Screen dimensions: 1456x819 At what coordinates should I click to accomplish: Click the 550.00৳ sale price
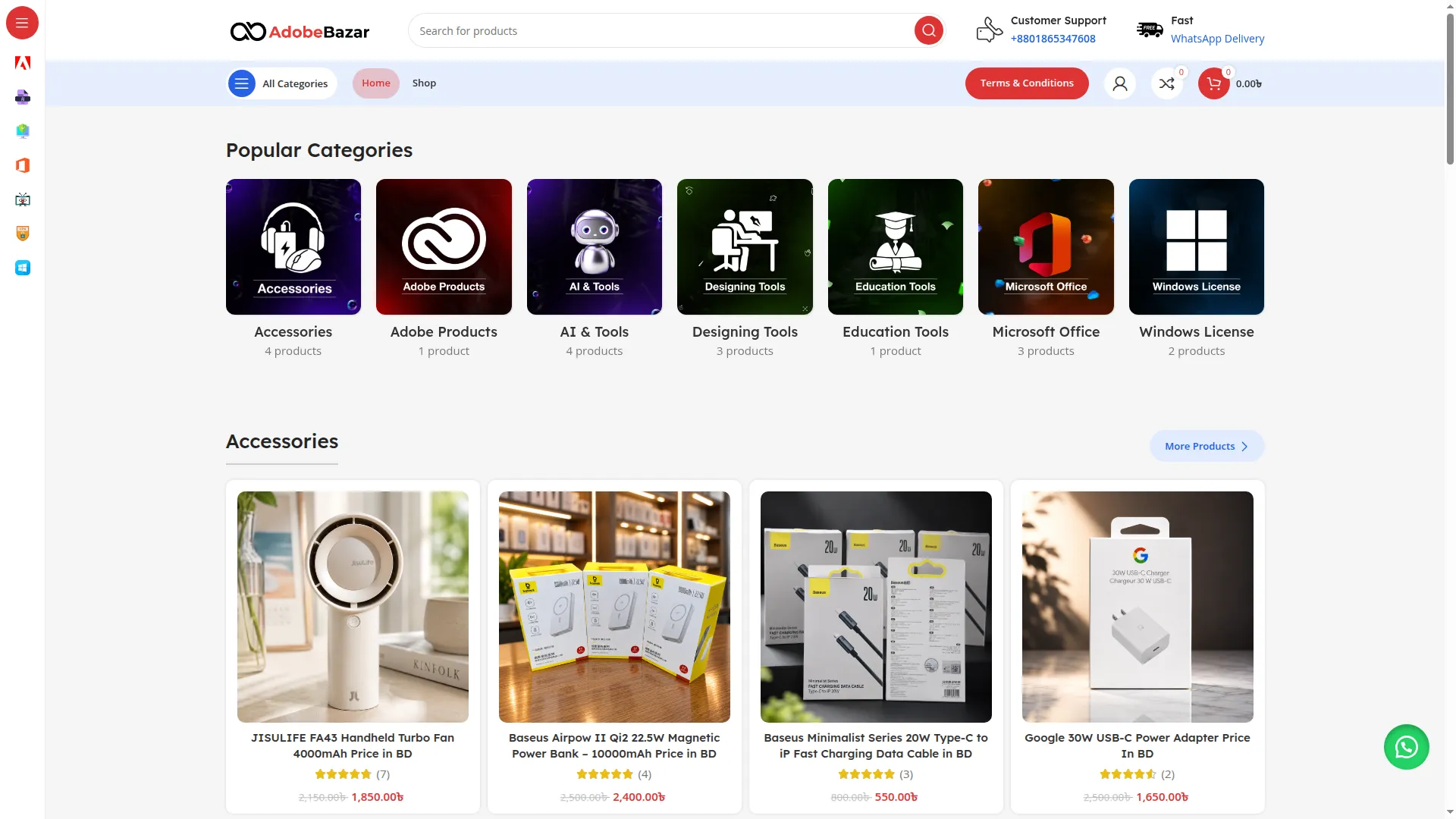click(896, 797)
